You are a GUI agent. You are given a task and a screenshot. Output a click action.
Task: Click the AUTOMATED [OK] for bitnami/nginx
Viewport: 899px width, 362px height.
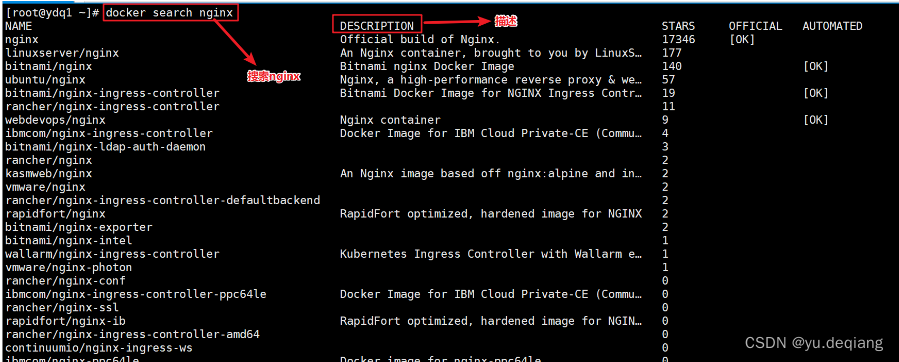(x=816, y=67)
